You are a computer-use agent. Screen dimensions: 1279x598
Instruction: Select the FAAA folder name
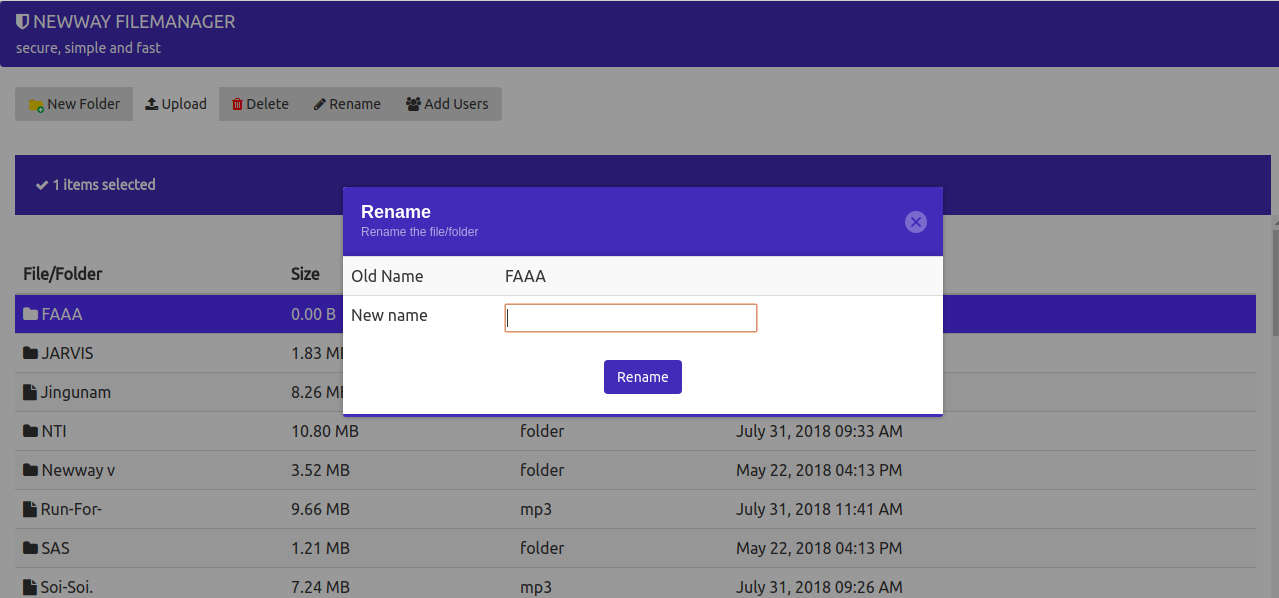[x=62, y=314]
